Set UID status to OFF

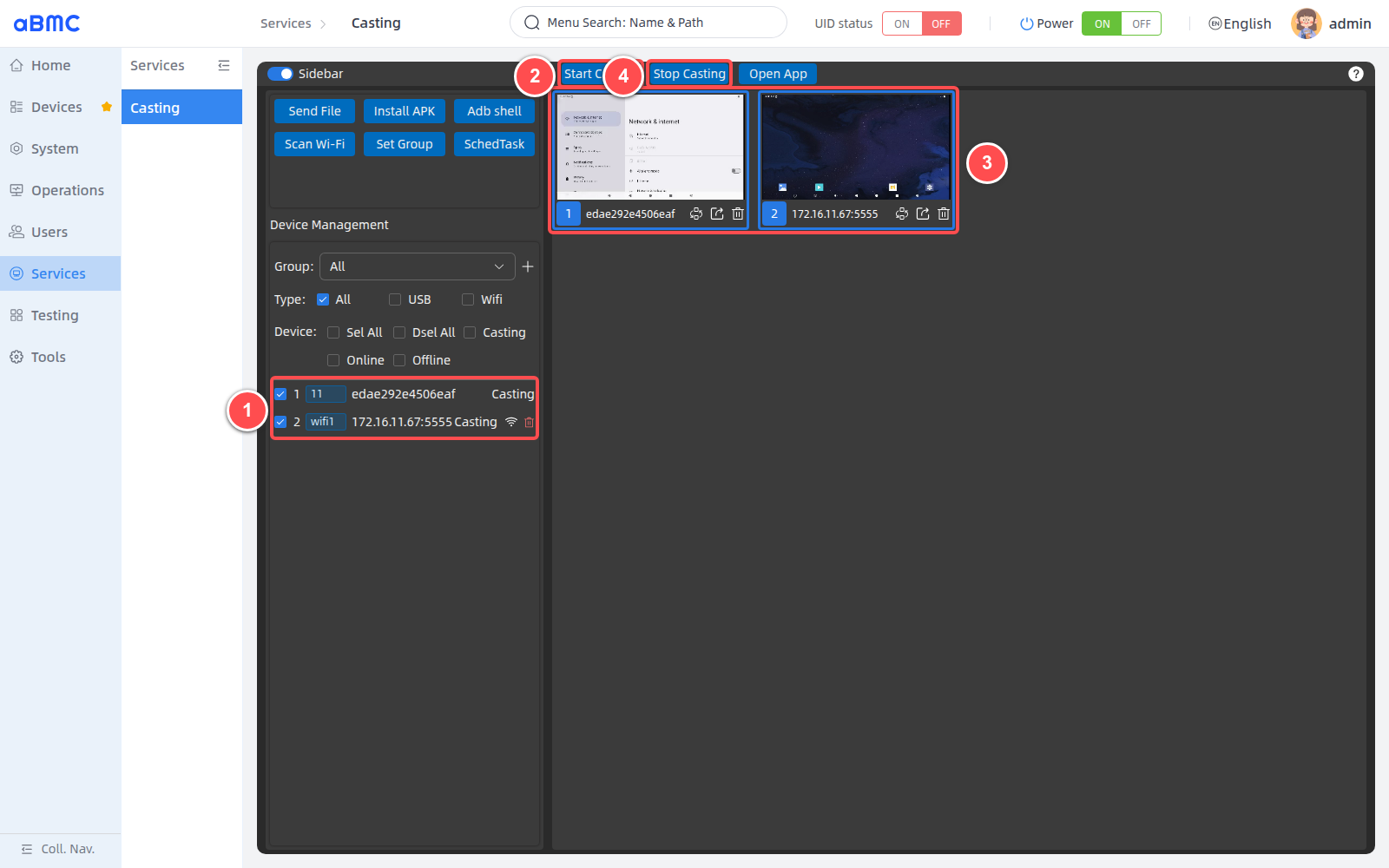click(941, 23)
